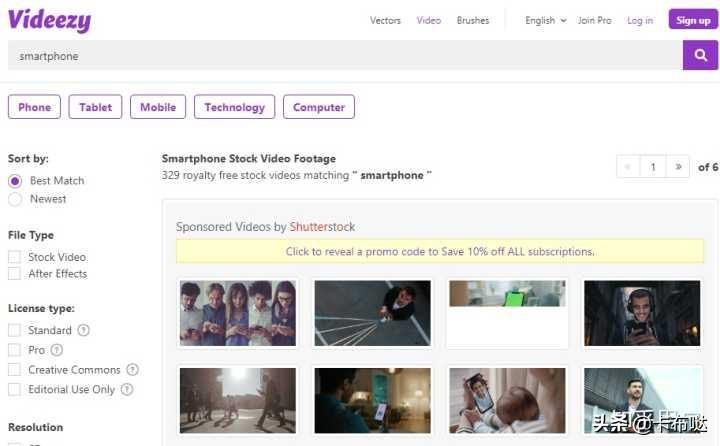This screenshot has height=446, width=720.
Task: Click the Sign up button
Action: tap(693, 20)
